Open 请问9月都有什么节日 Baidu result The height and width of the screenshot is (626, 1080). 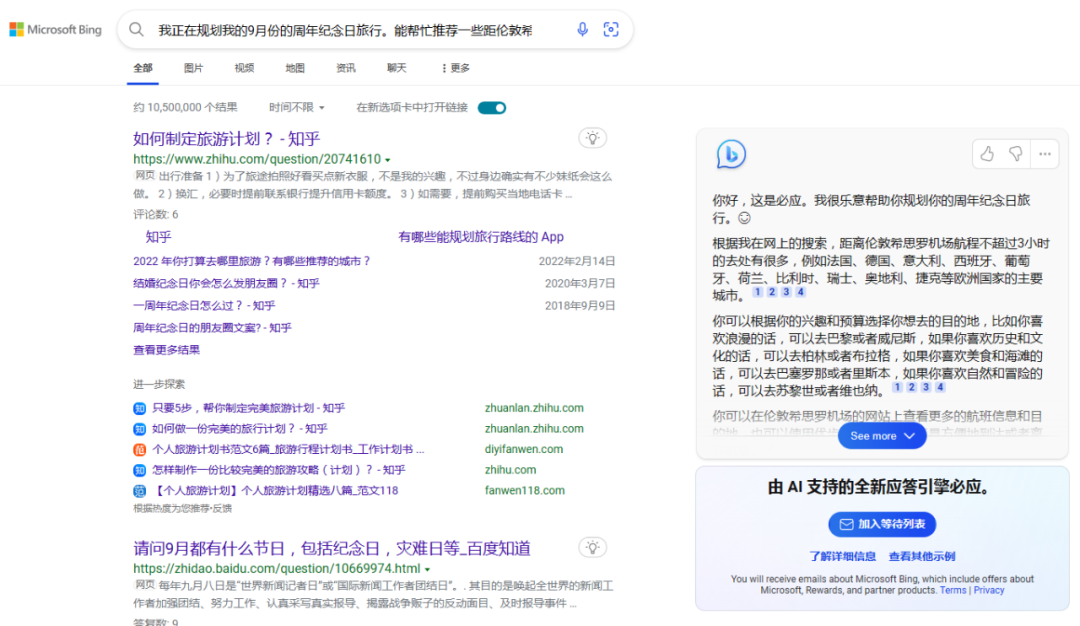point(332,549)
